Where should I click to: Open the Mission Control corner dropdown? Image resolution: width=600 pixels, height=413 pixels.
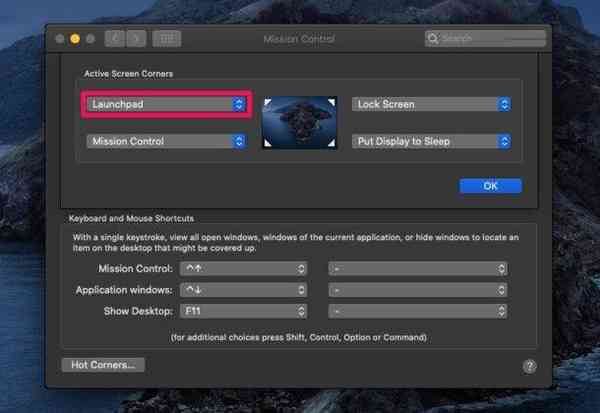tap(166, 141)
